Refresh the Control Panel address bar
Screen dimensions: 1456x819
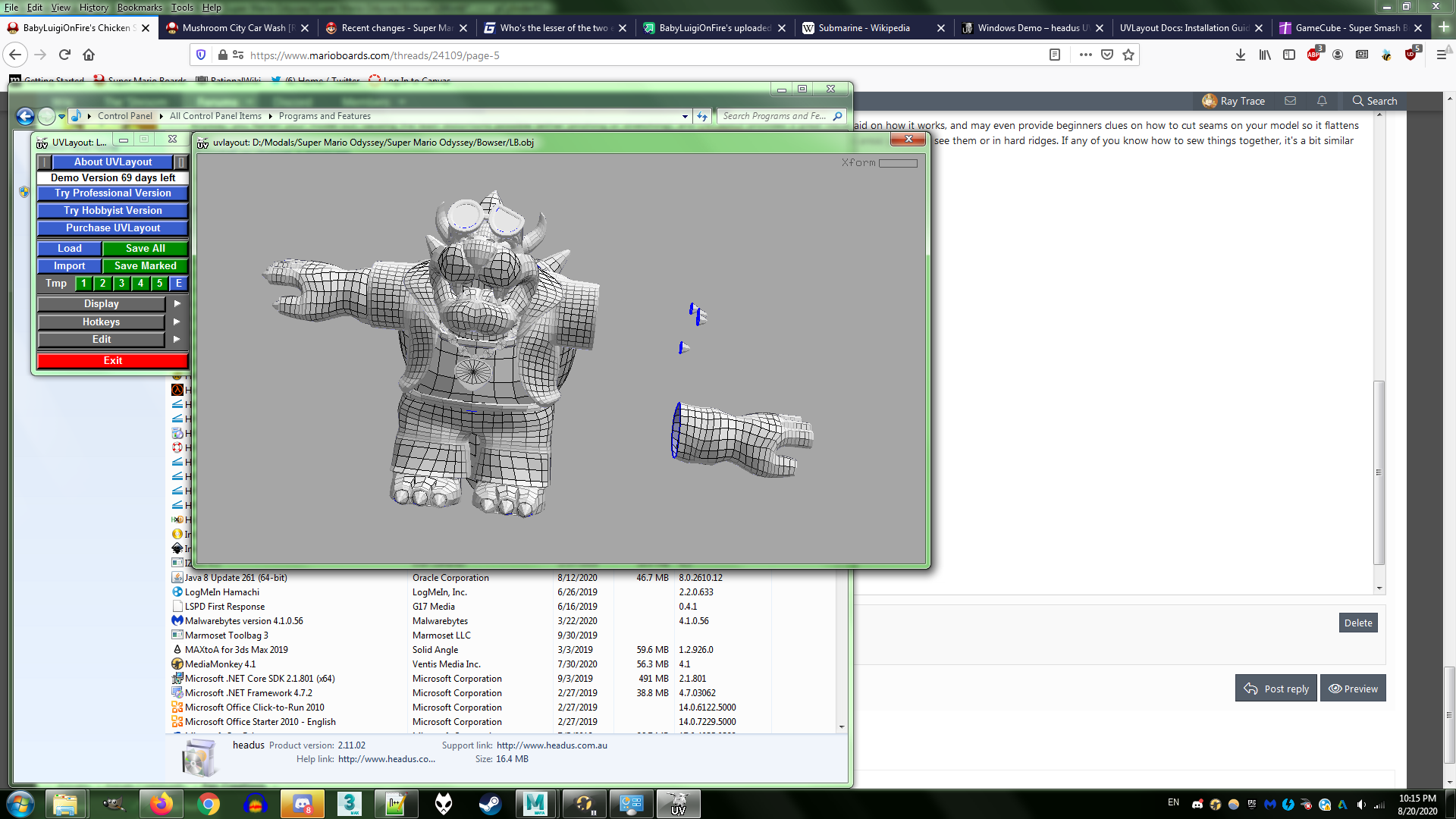[702, 116]
